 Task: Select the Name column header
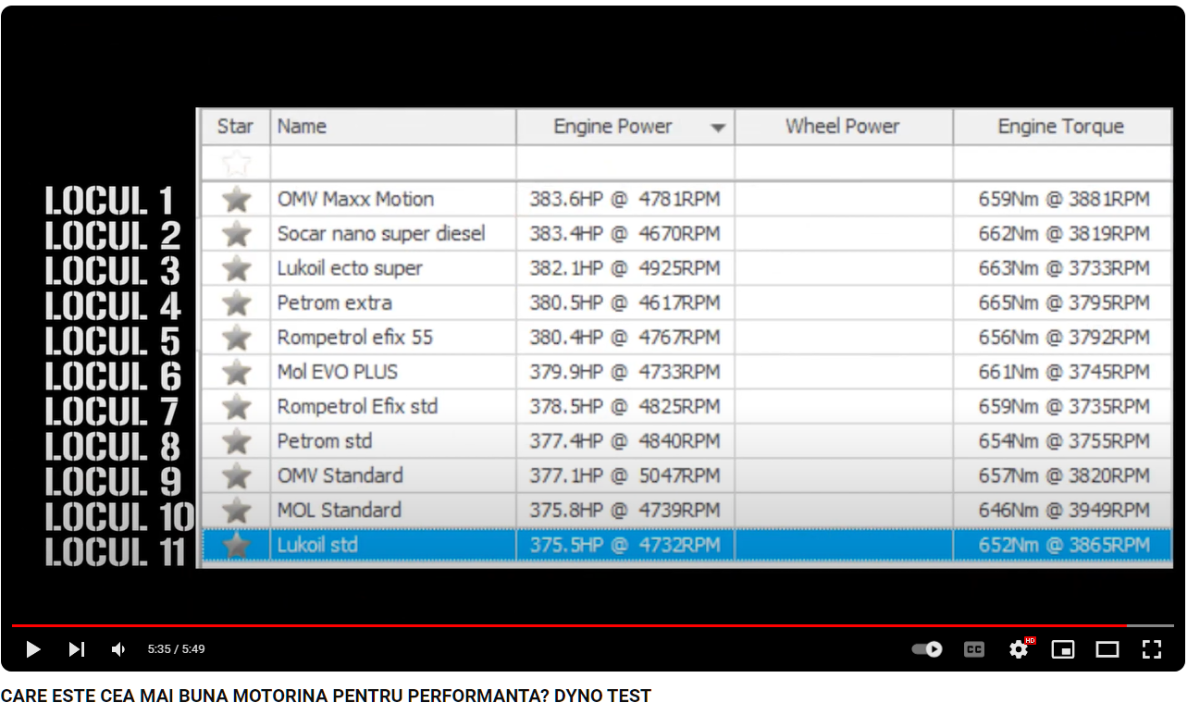tap(392, 127)
